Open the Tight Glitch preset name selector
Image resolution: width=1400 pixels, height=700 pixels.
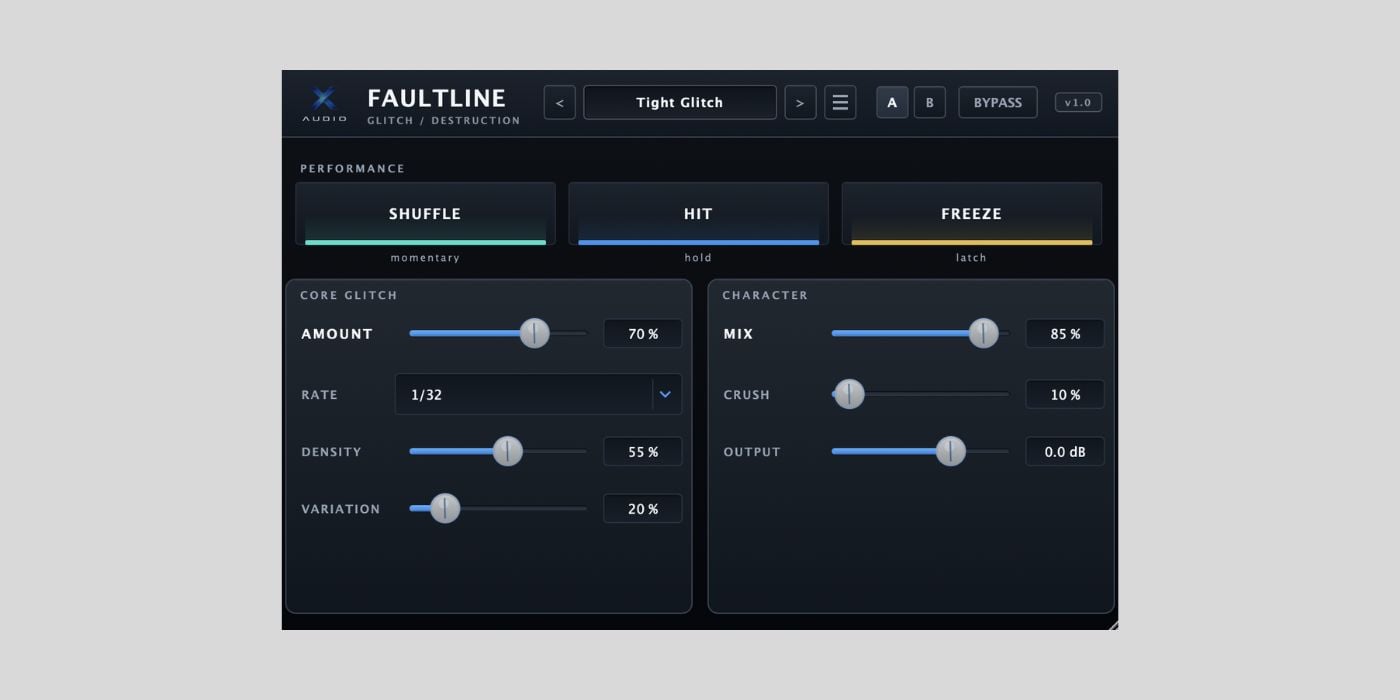[680, 102]
